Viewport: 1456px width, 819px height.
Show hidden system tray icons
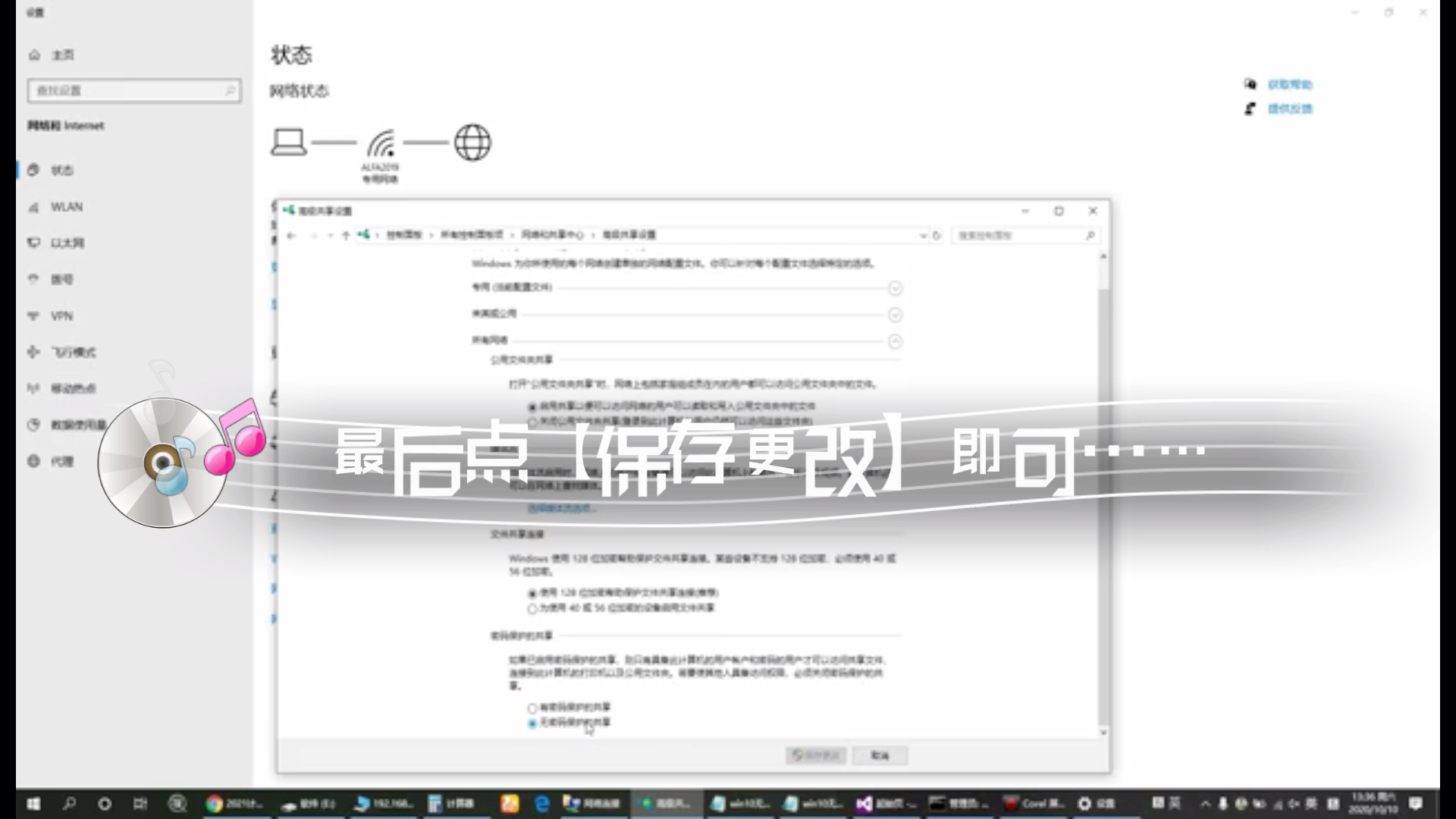[1205, 804]
